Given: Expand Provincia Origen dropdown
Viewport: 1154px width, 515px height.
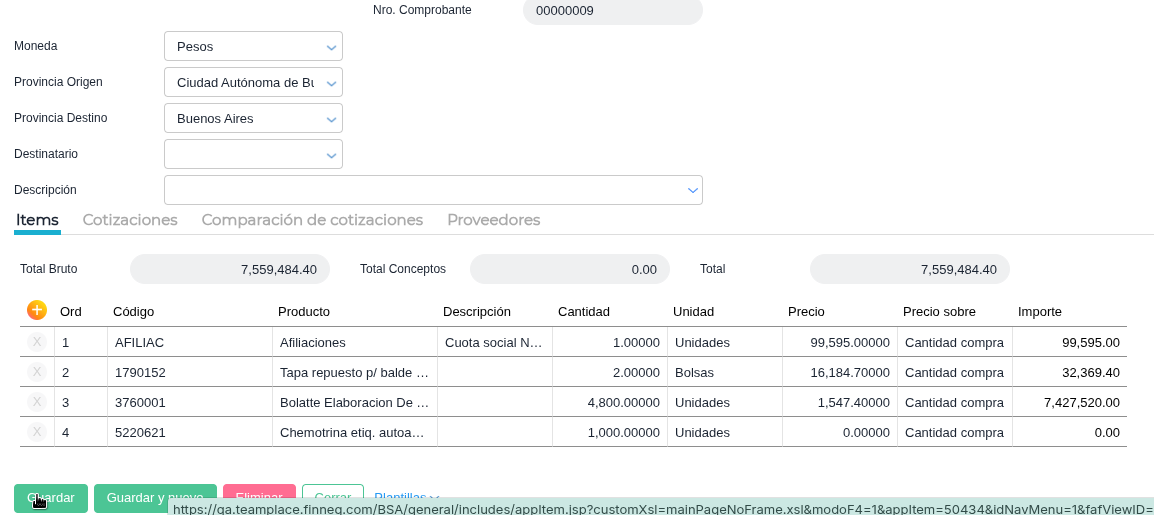Looking at the screenshot, I should point(331,83).
